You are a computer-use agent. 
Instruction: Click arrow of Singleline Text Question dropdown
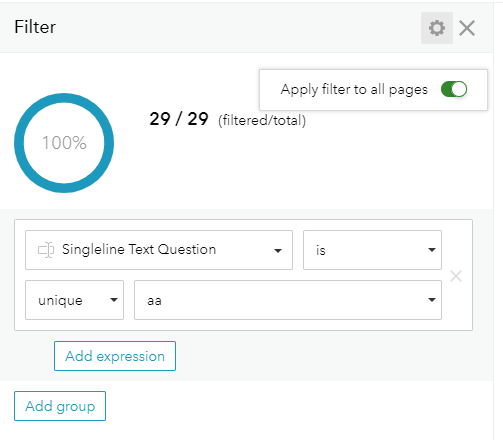pos(278,251)
